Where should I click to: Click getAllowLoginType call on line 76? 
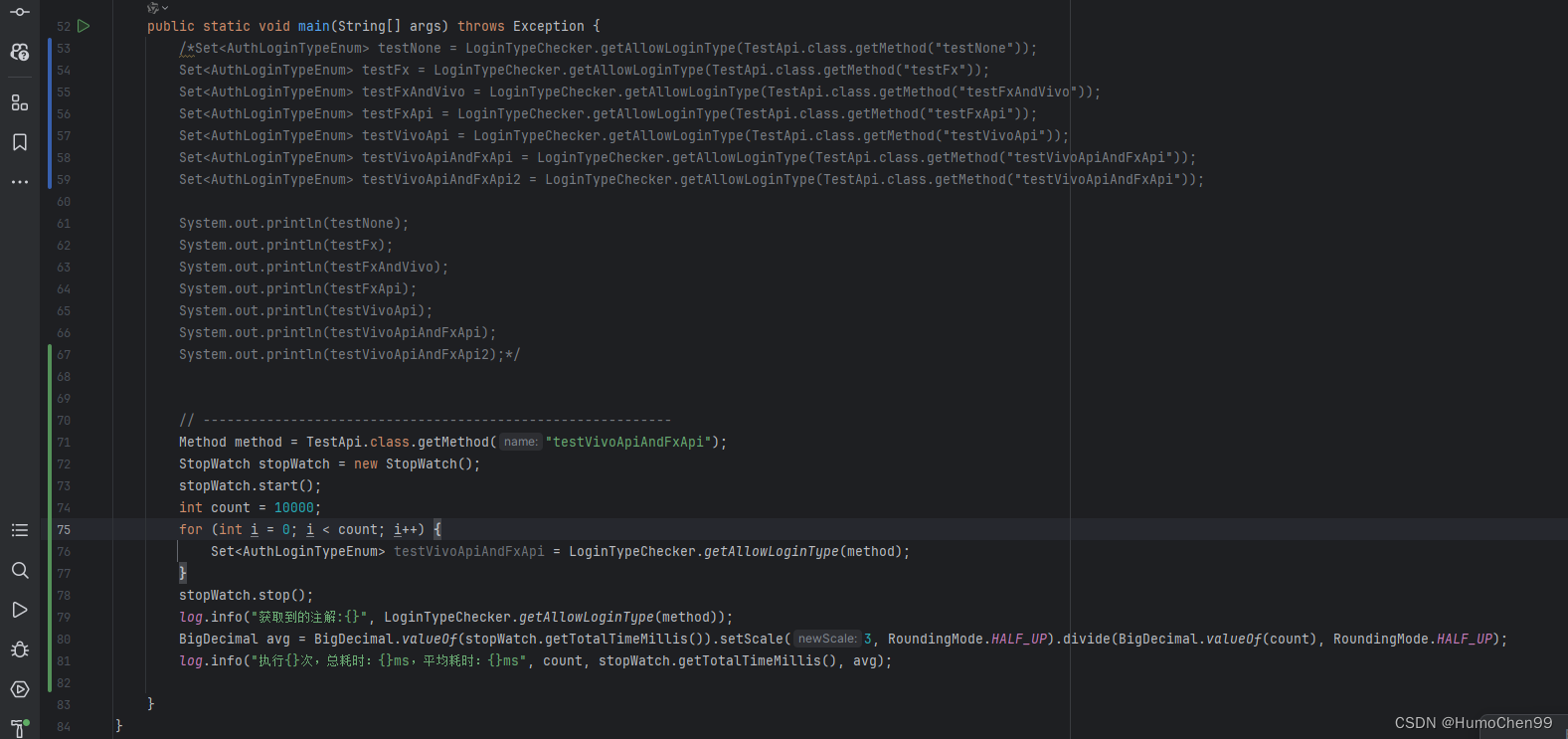(771, 551)
